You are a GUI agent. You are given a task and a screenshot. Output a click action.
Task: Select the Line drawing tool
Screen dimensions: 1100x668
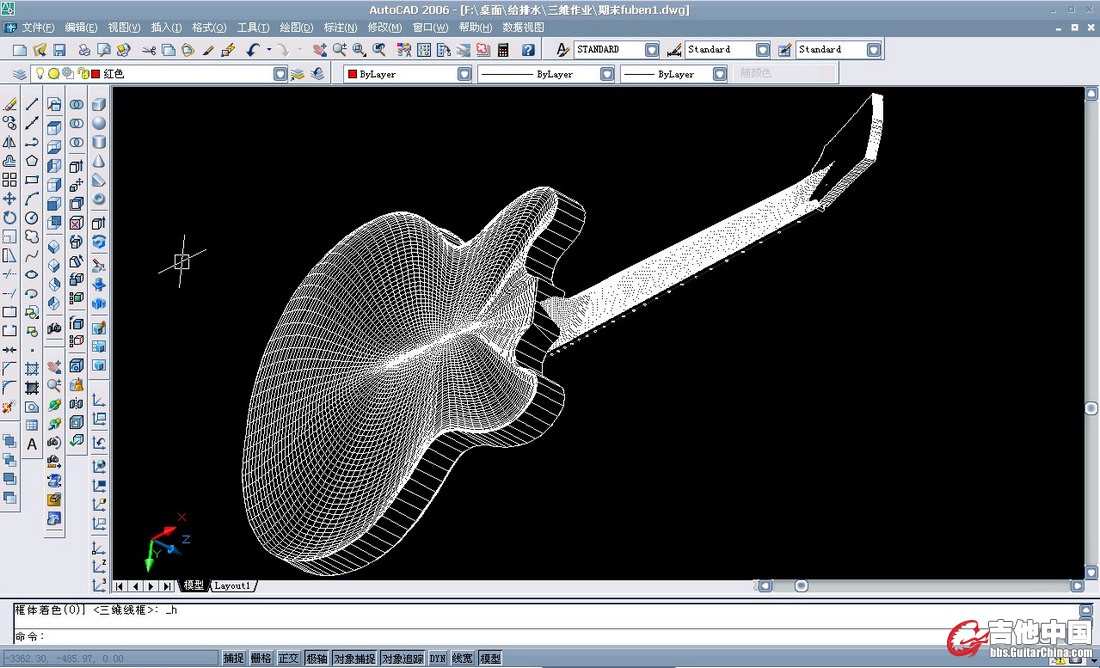(x=32, y=104)
